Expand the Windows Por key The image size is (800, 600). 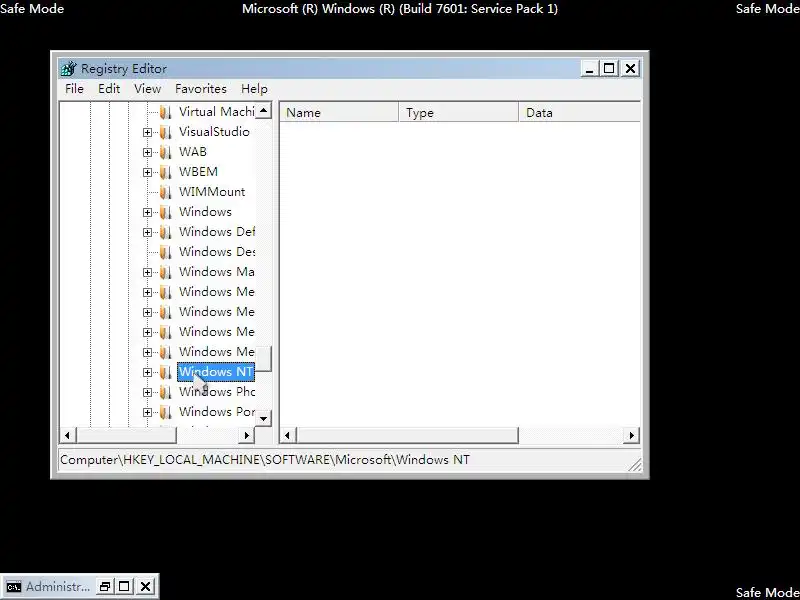point(147,412)
